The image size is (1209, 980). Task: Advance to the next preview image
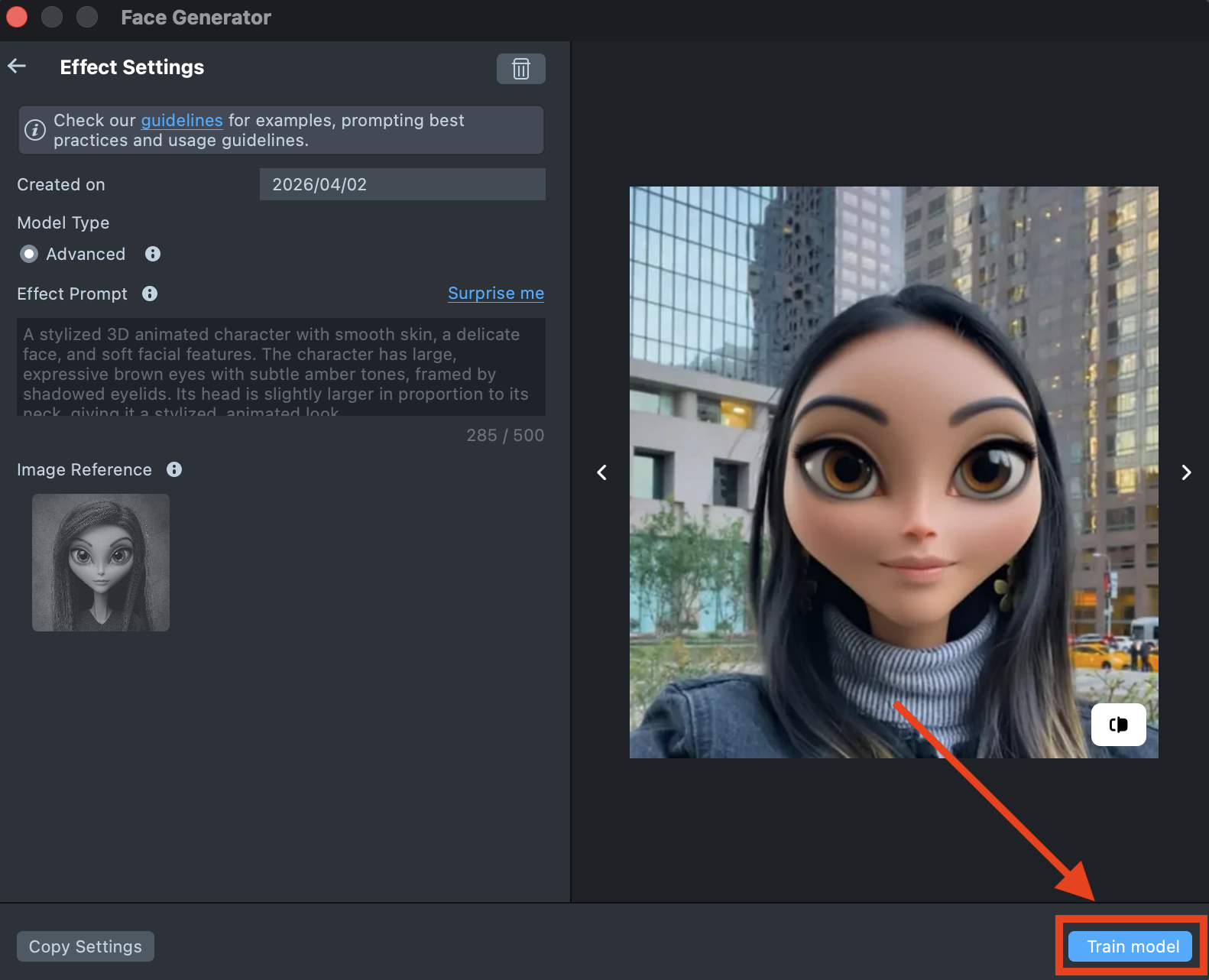tap(1185, 472)
